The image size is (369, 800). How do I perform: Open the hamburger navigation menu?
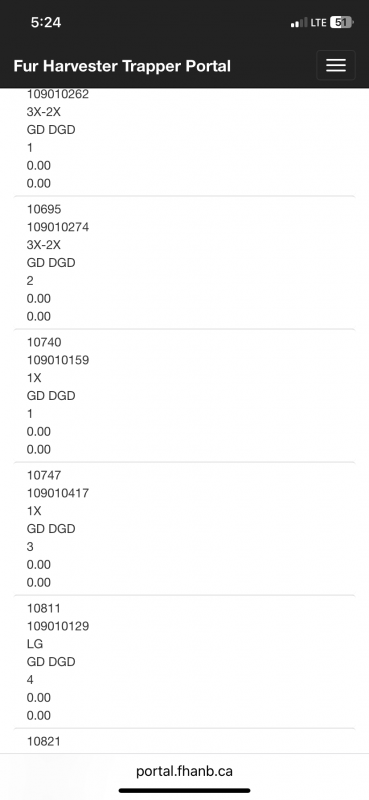(x=335, y=65)
